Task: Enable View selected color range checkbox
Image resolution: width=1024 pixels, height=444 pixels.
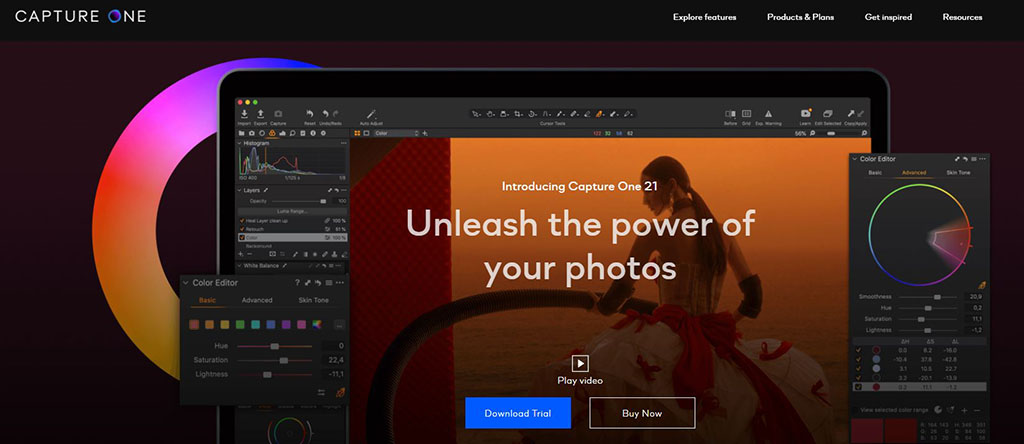Action: coord(857,410)
